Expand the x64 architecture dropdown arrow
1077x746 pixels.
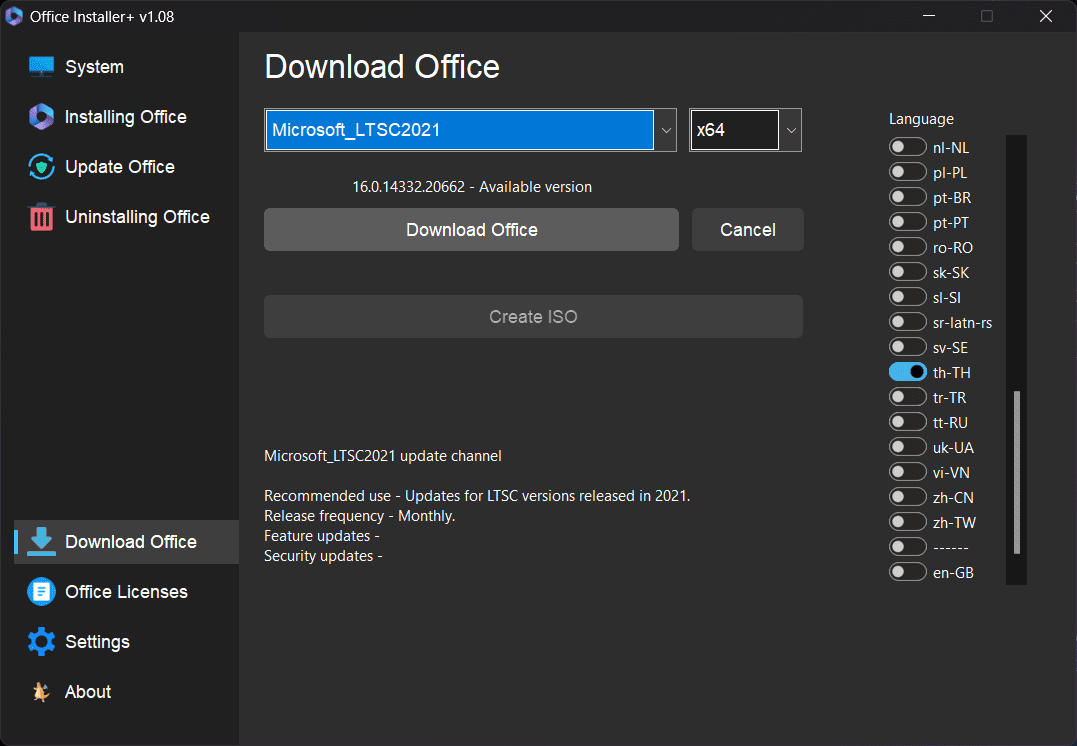coord(791,130)
